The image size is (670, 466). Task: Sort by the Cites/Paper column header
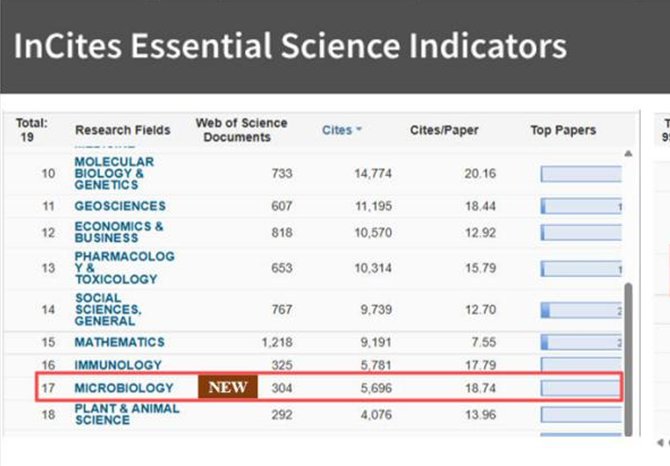pyautogui.click(x=444, y=130)
